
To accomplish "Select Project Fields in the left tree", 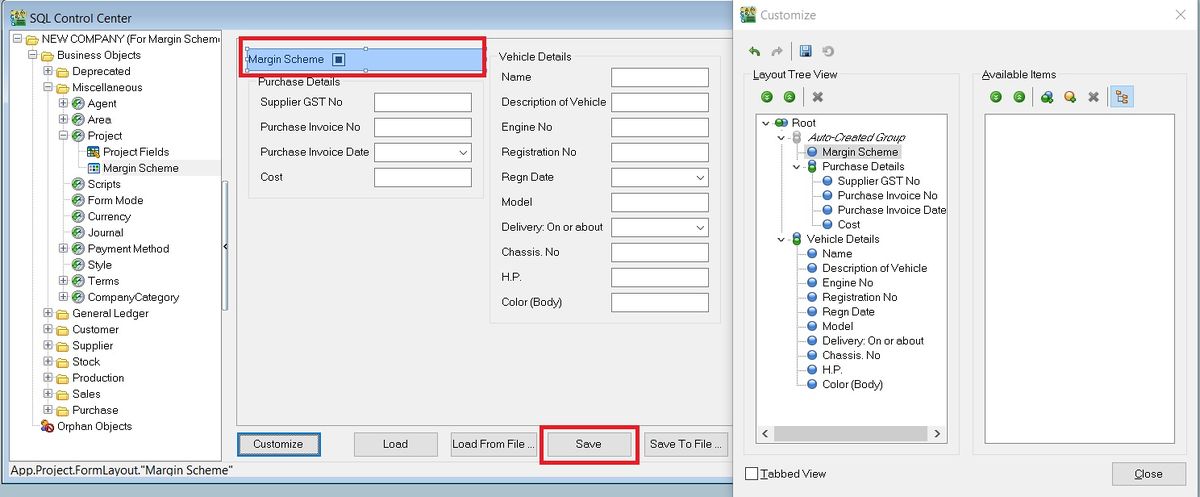I will (136, 152).
